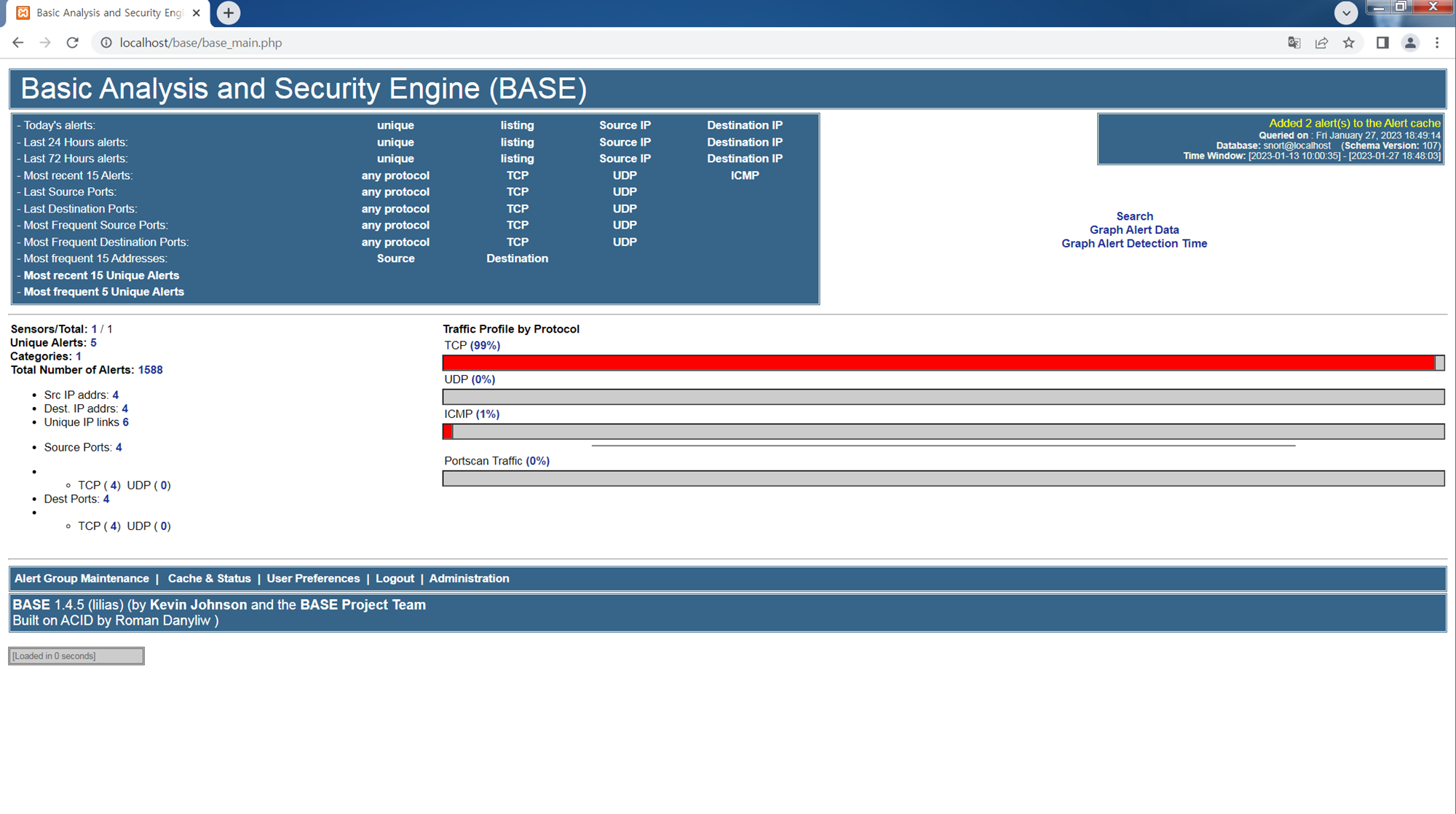View site information icon in address bar

(106, 43)
